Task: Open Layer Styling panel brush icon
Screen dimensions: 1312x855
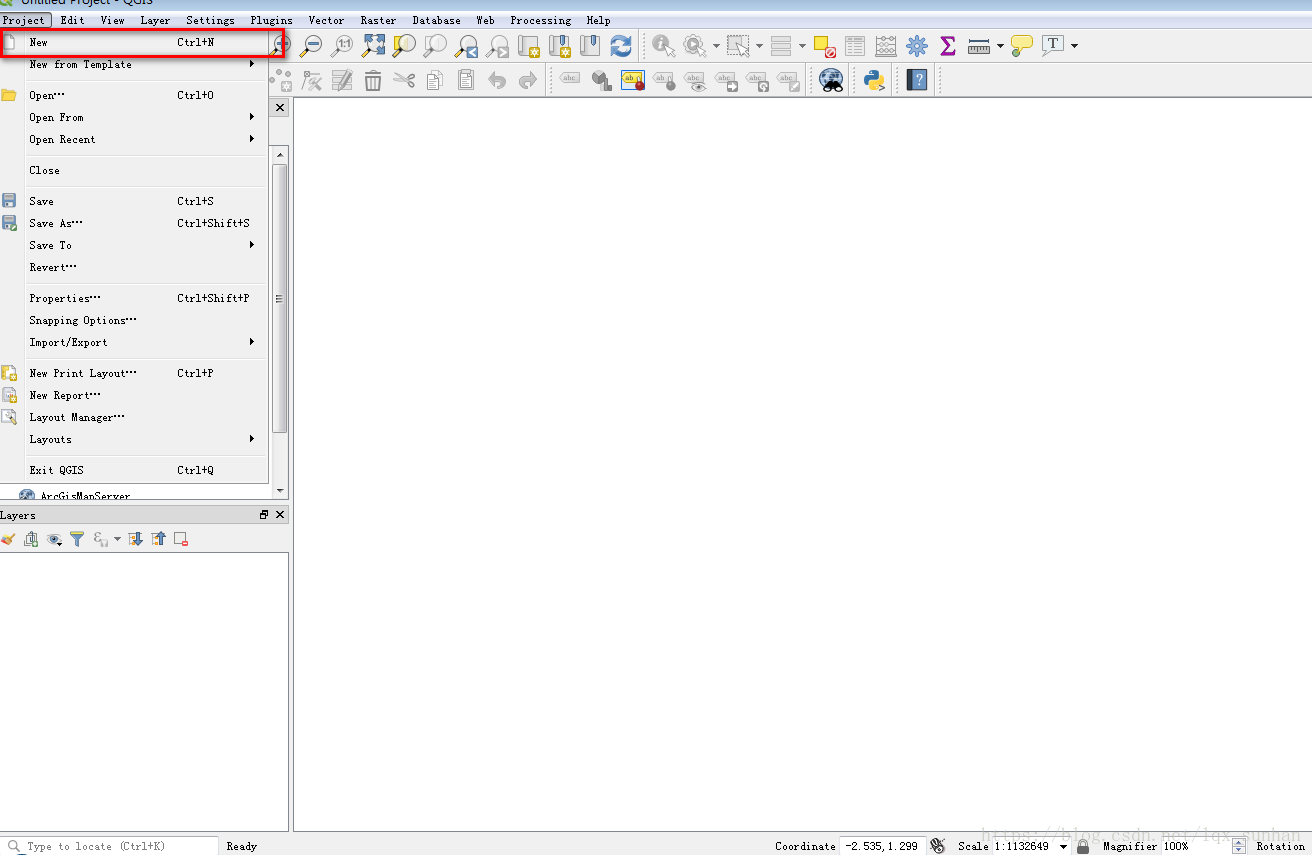Action: [8, 539]
